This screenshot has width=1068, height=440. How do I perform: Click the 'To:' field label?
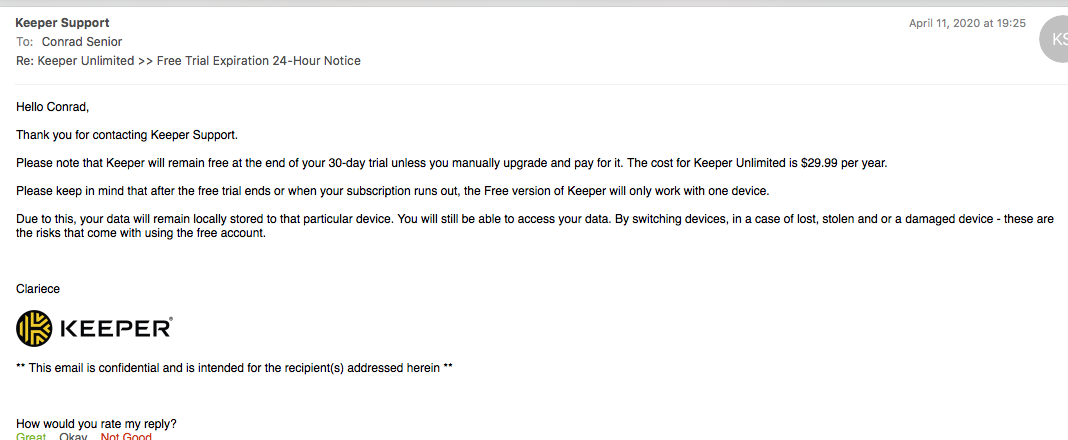click(25, 42)
